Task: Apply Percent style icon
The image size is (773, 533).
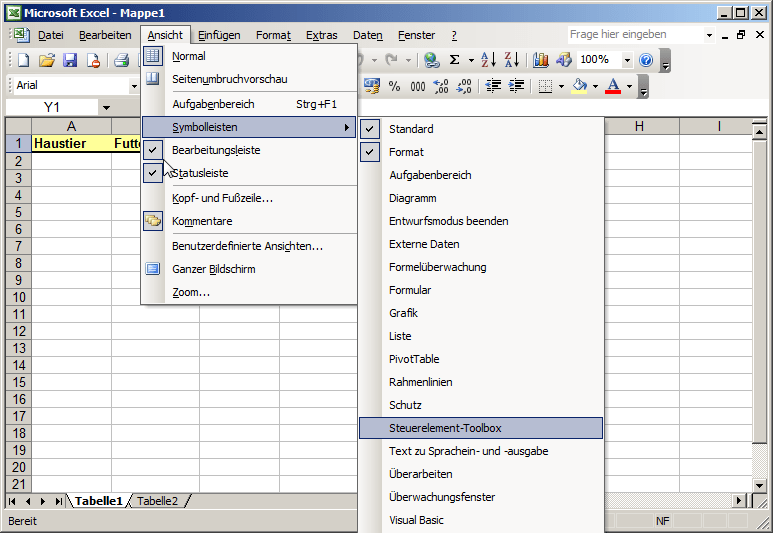Action: [394, 86]
